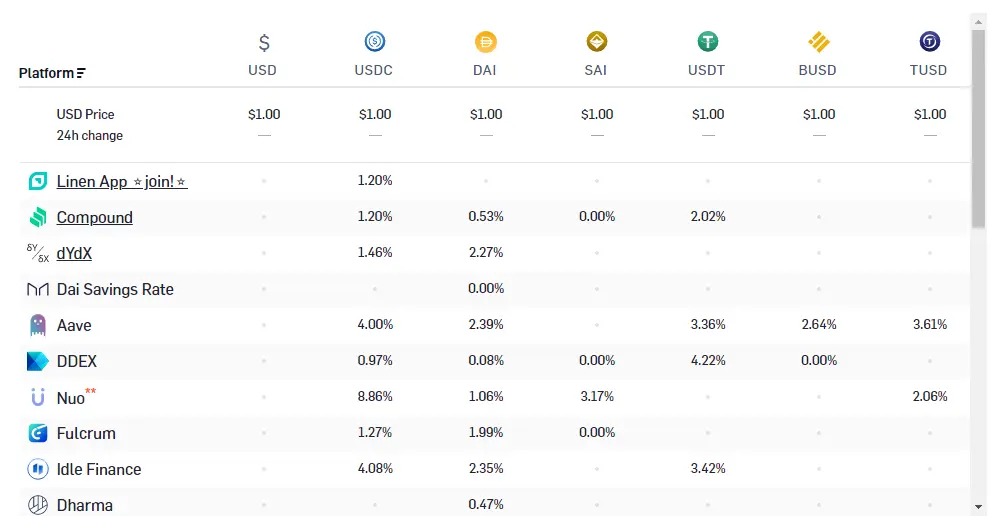This screenshot has height=516, width=991.
Task: Open the dYdX platform link
Action: (74, 254)
